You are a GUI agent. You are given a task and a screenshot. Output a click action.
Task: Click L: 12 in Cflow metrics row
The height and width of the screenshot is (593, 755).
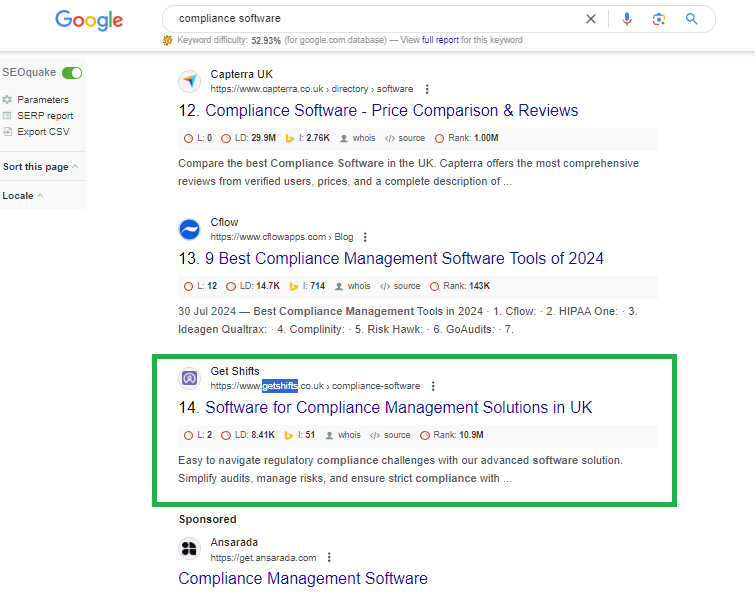(200, 286)
